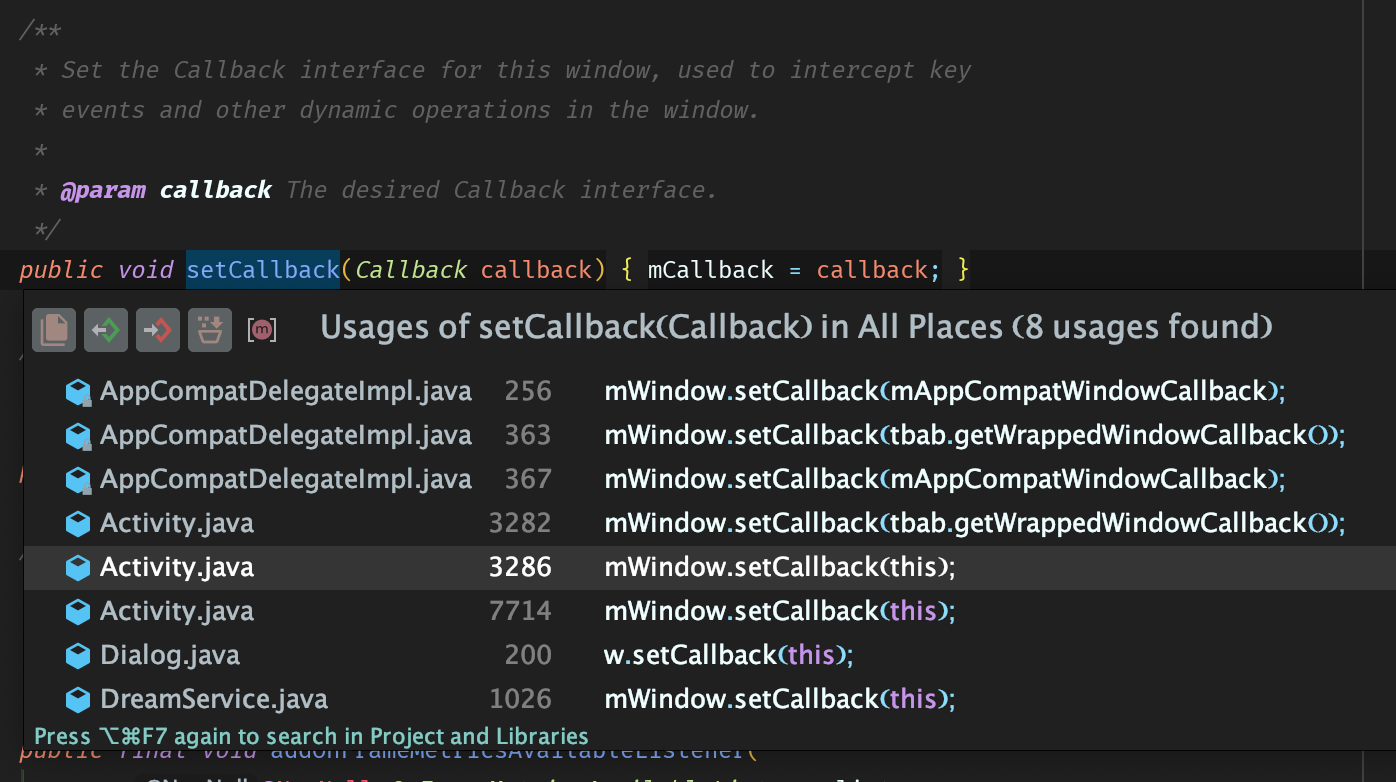Open AppCompatDelegateImpl.java usage at line 256

click(709, 391)
